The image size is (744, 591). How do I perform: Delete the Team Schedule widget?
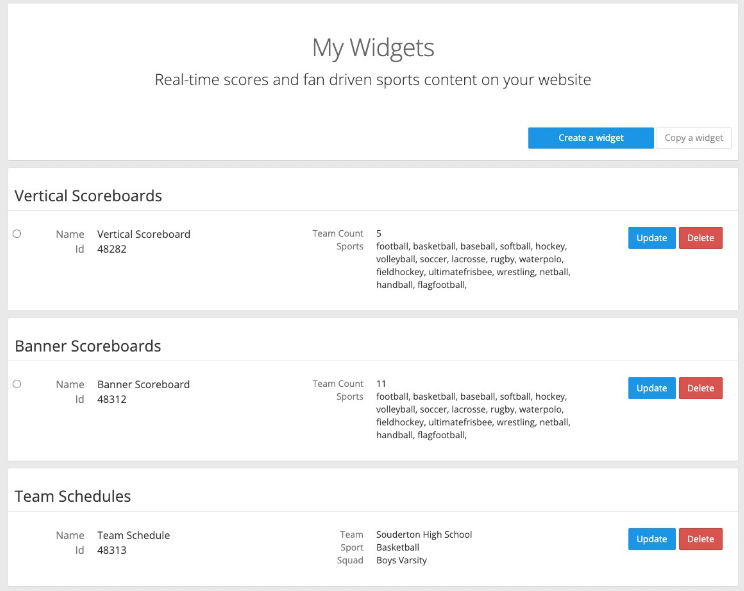tap(700, 539)
